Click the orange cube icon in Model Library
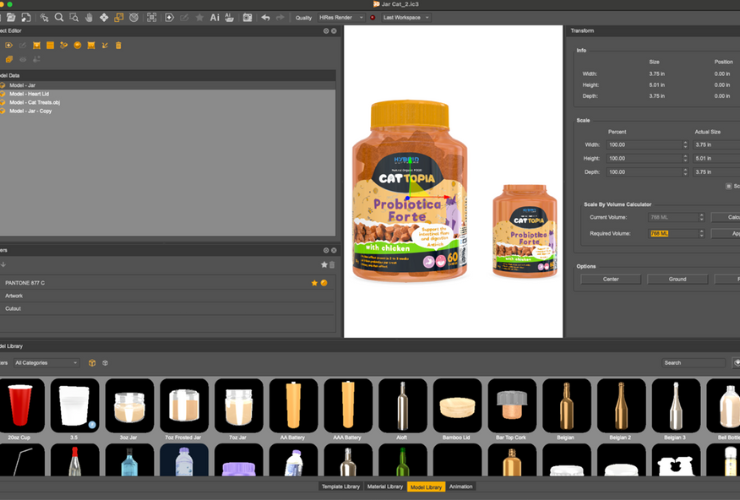This screenshot has width=740, height=500. click(92, 363)
